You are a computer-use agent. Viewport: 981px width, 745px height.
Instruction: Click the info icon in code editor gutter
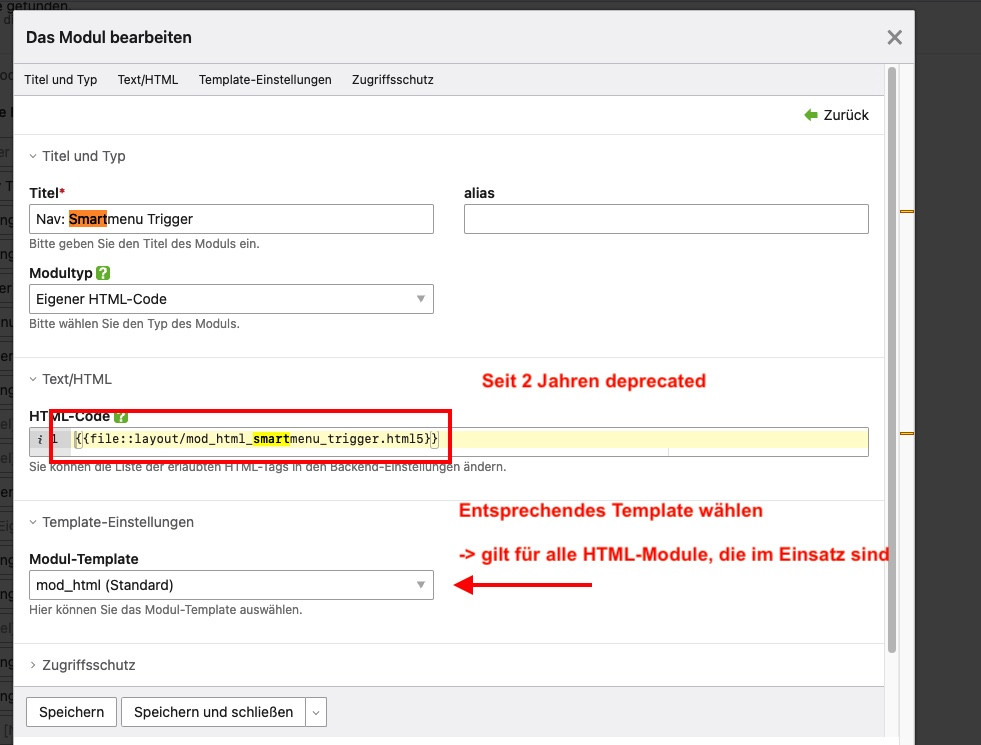pos(39,439)
